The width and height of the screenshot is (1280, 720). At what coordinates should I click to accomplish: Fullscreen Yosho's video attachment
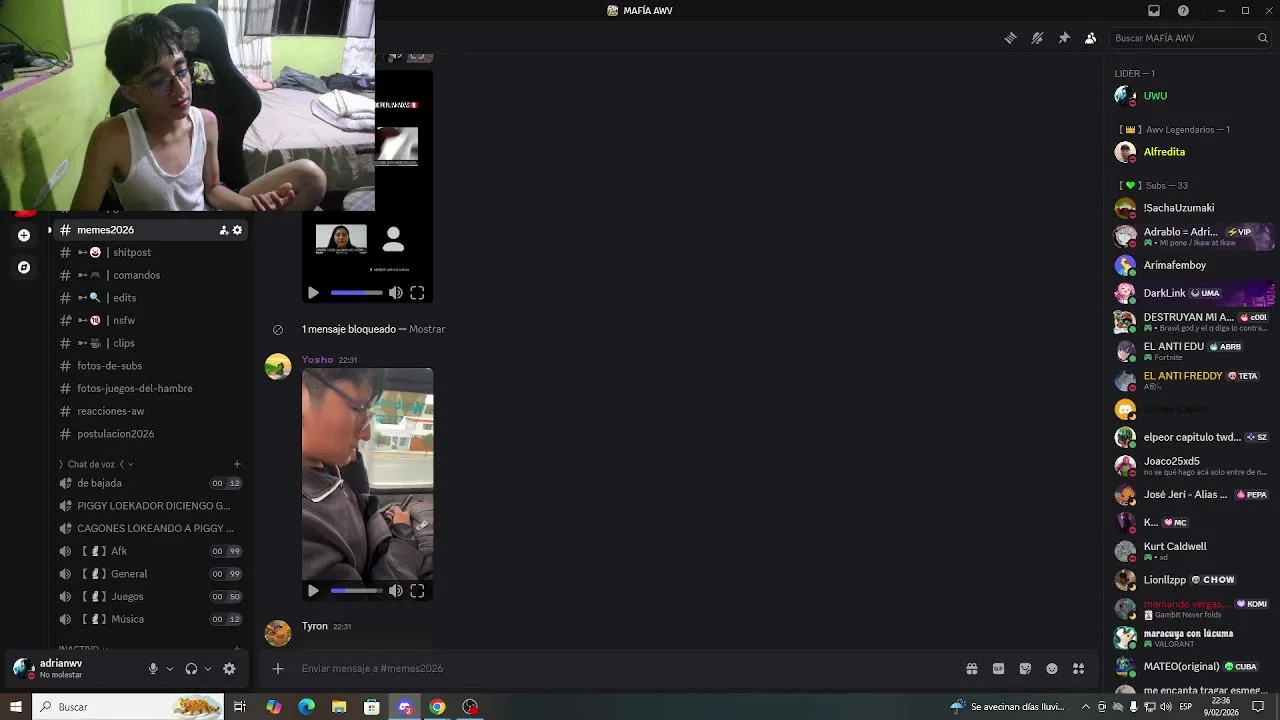(417, 591)
